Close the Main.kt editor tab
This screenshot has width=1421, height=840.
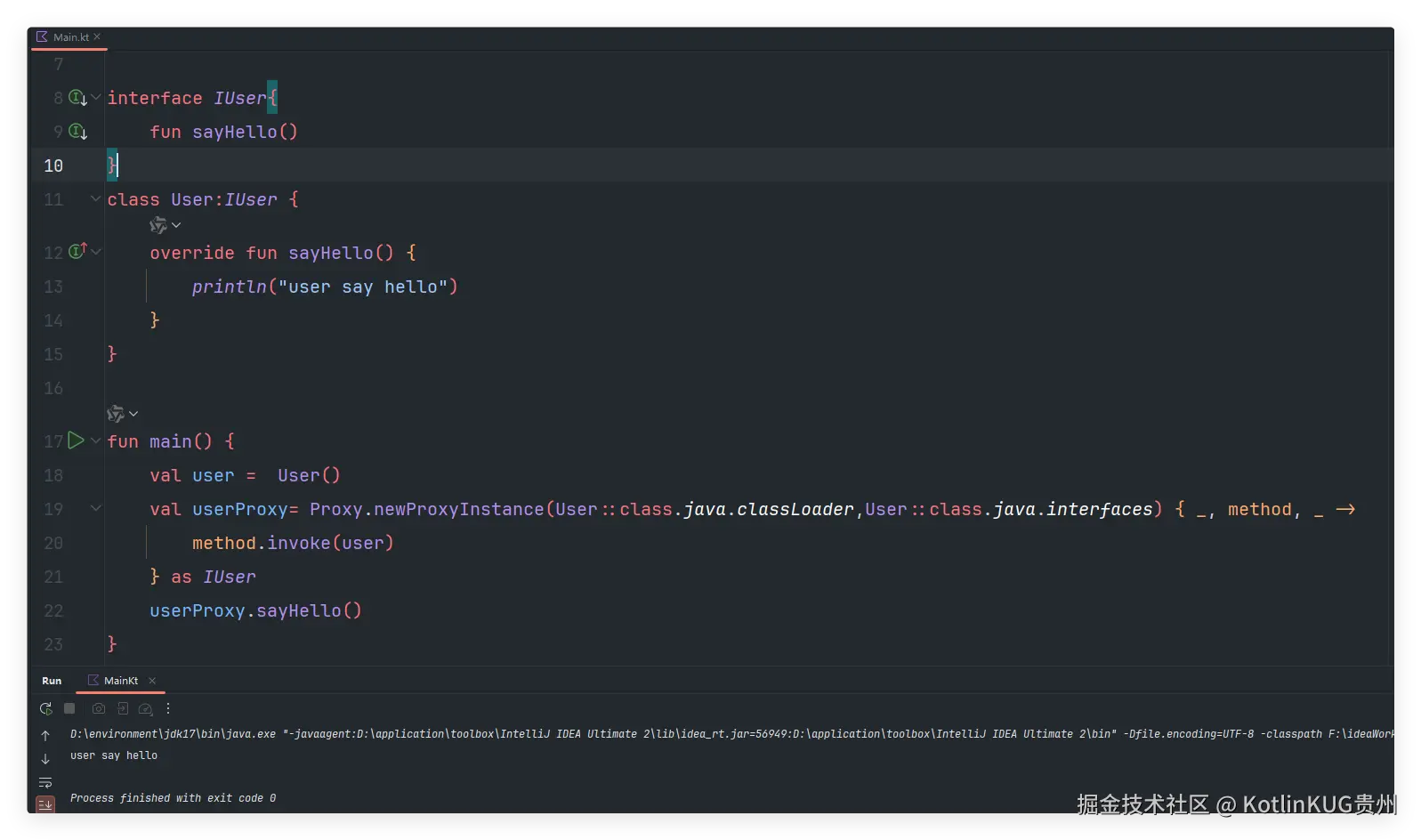tap(97, 36)
